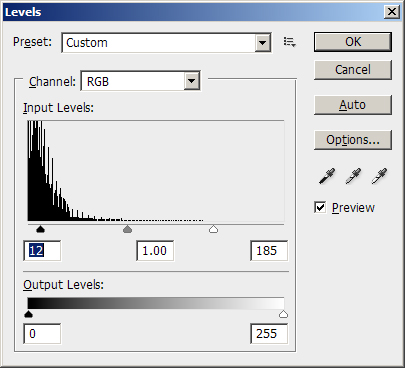Grab the input highlight white slider
This screenshot has width=405, height=368.
(213, 229)
